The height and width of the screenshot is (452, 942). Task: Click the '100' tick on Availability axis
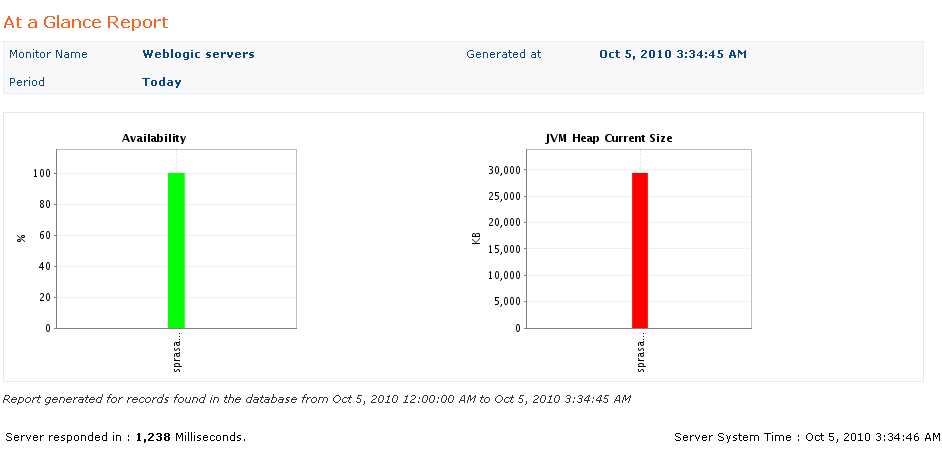click(x=43, y=174)
